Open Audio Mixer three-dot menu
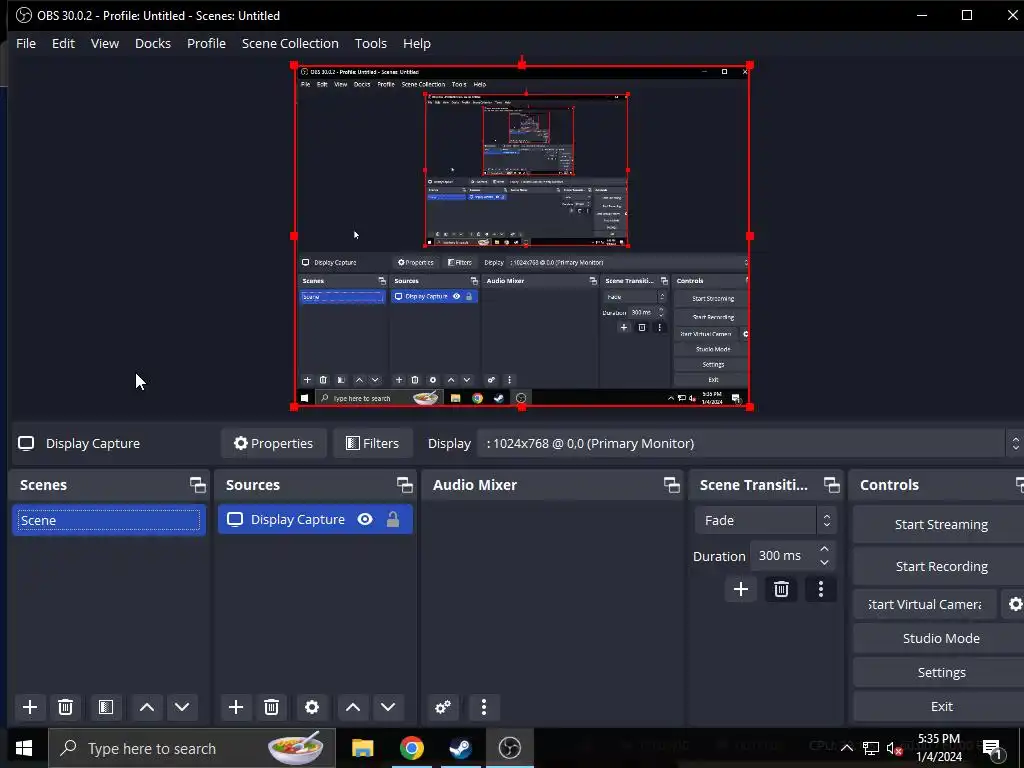Viewport: 1024px width, 768px height. coord(484,707)
